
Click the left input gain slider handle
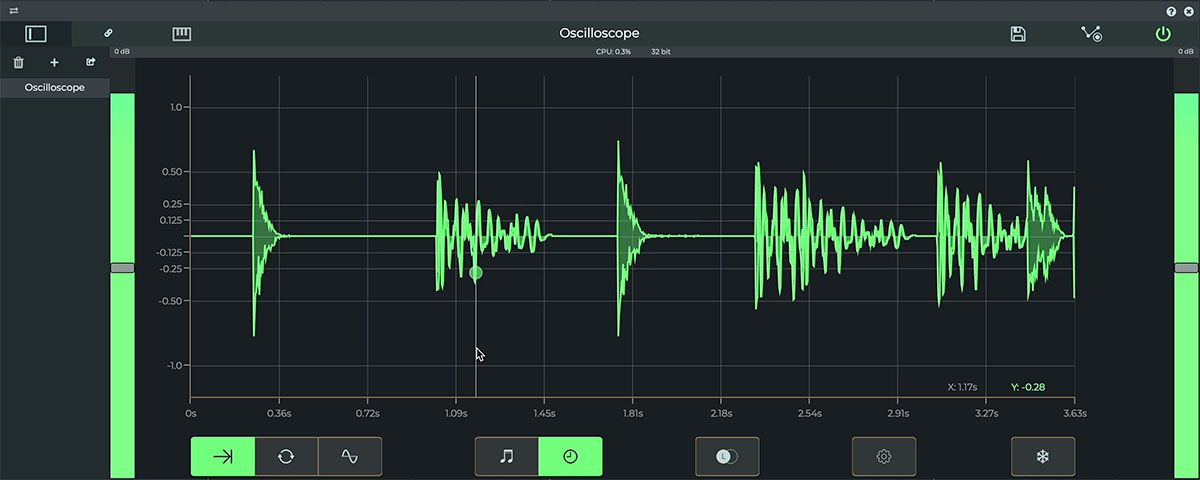(x=122, y=268)
